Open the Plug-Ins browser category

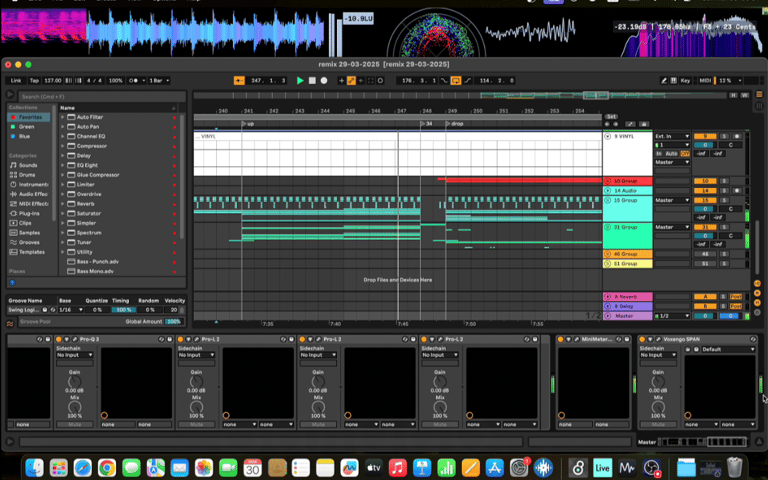[29, 213]
